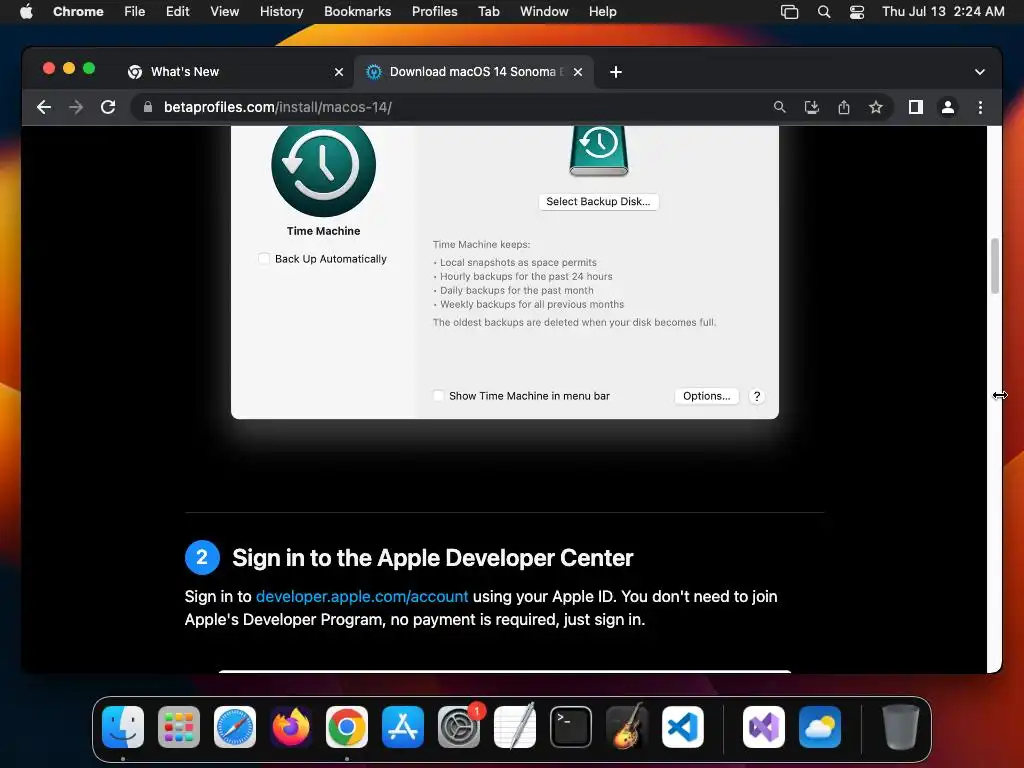
Task: Launch Visual Studio Code from the Dock
Action: (x=683, y=727)
